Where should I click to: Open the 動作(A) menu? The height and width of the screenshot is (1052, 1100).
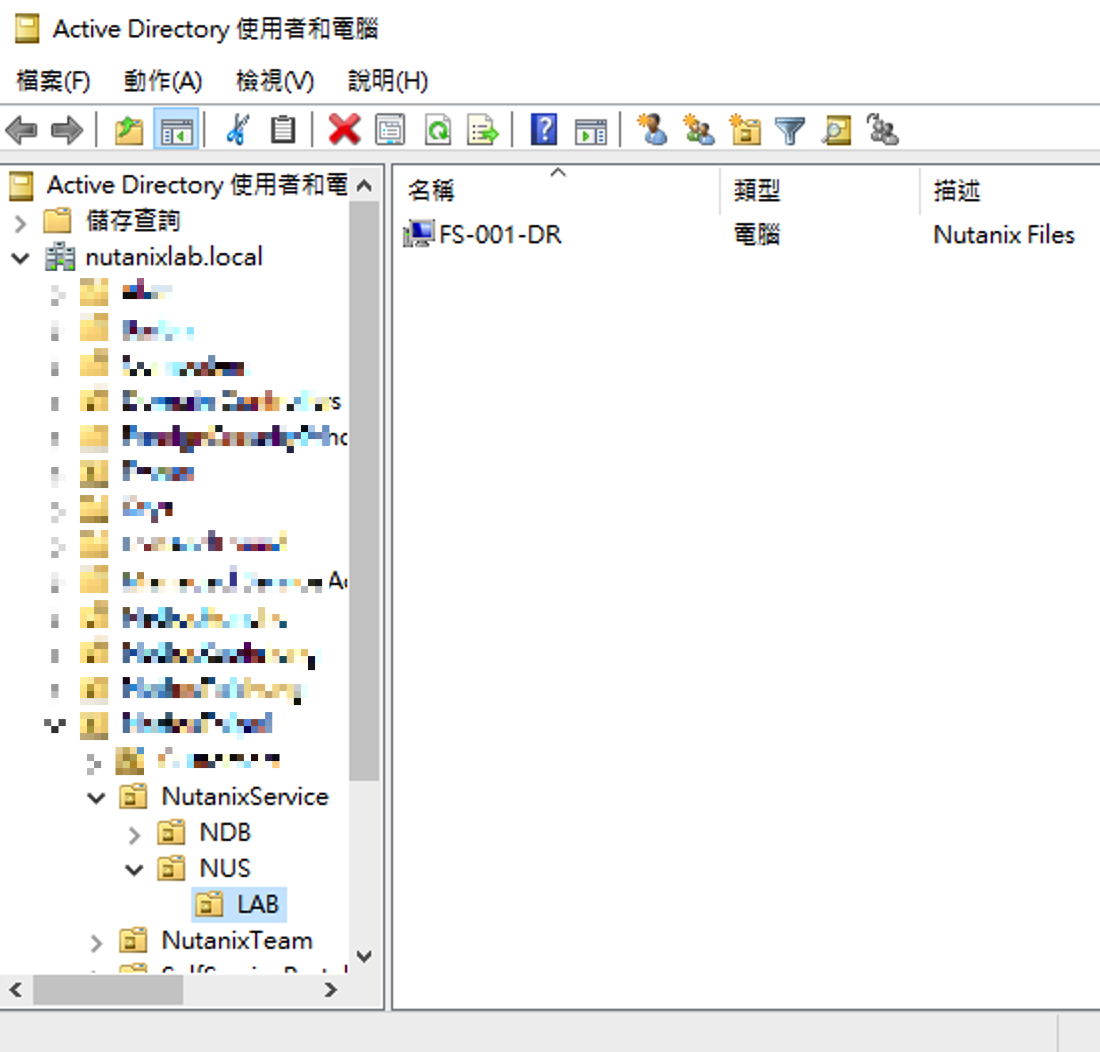coord(163,81)
